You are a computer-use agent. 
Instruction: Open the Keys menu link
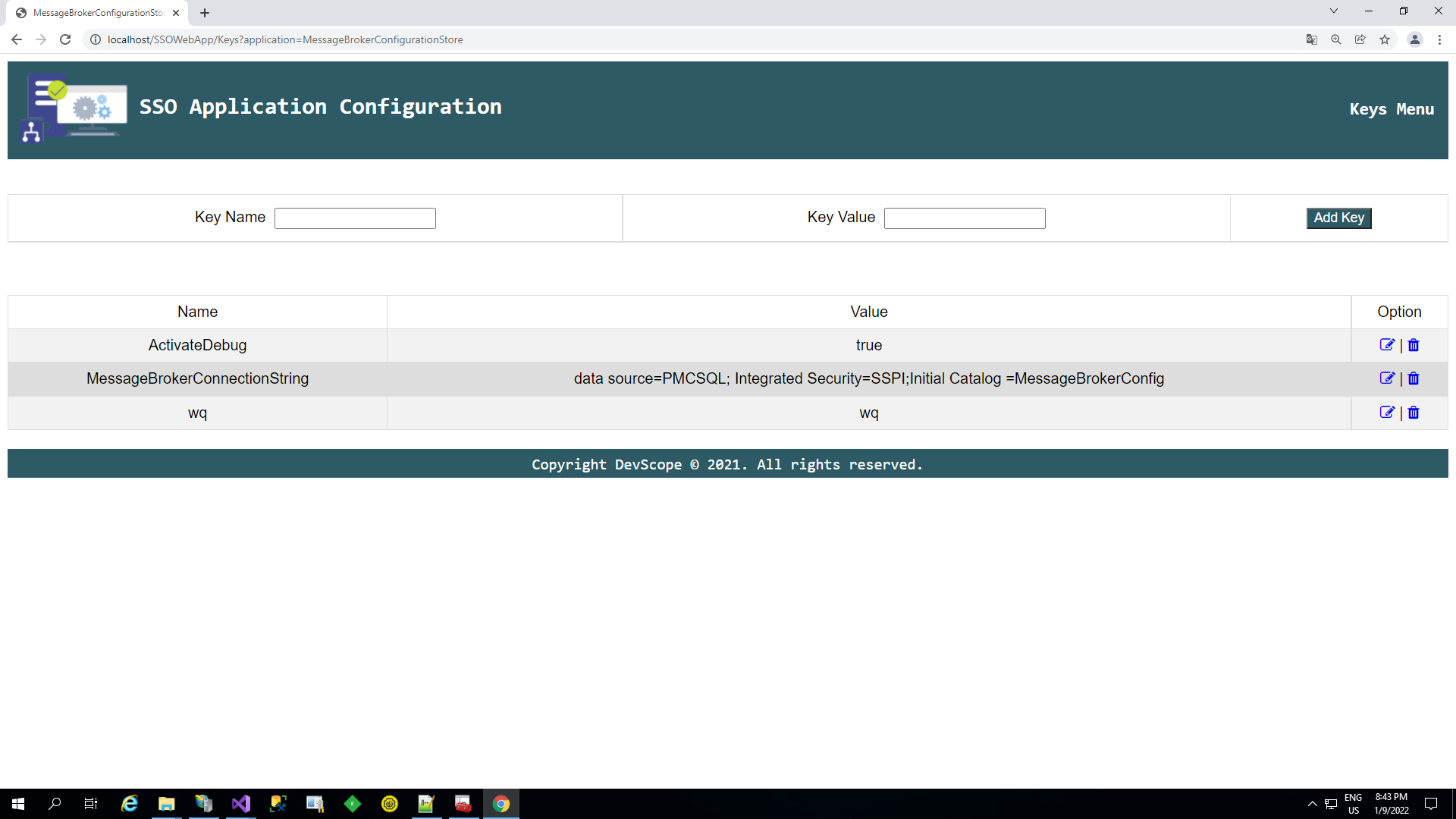[1368, 109]
